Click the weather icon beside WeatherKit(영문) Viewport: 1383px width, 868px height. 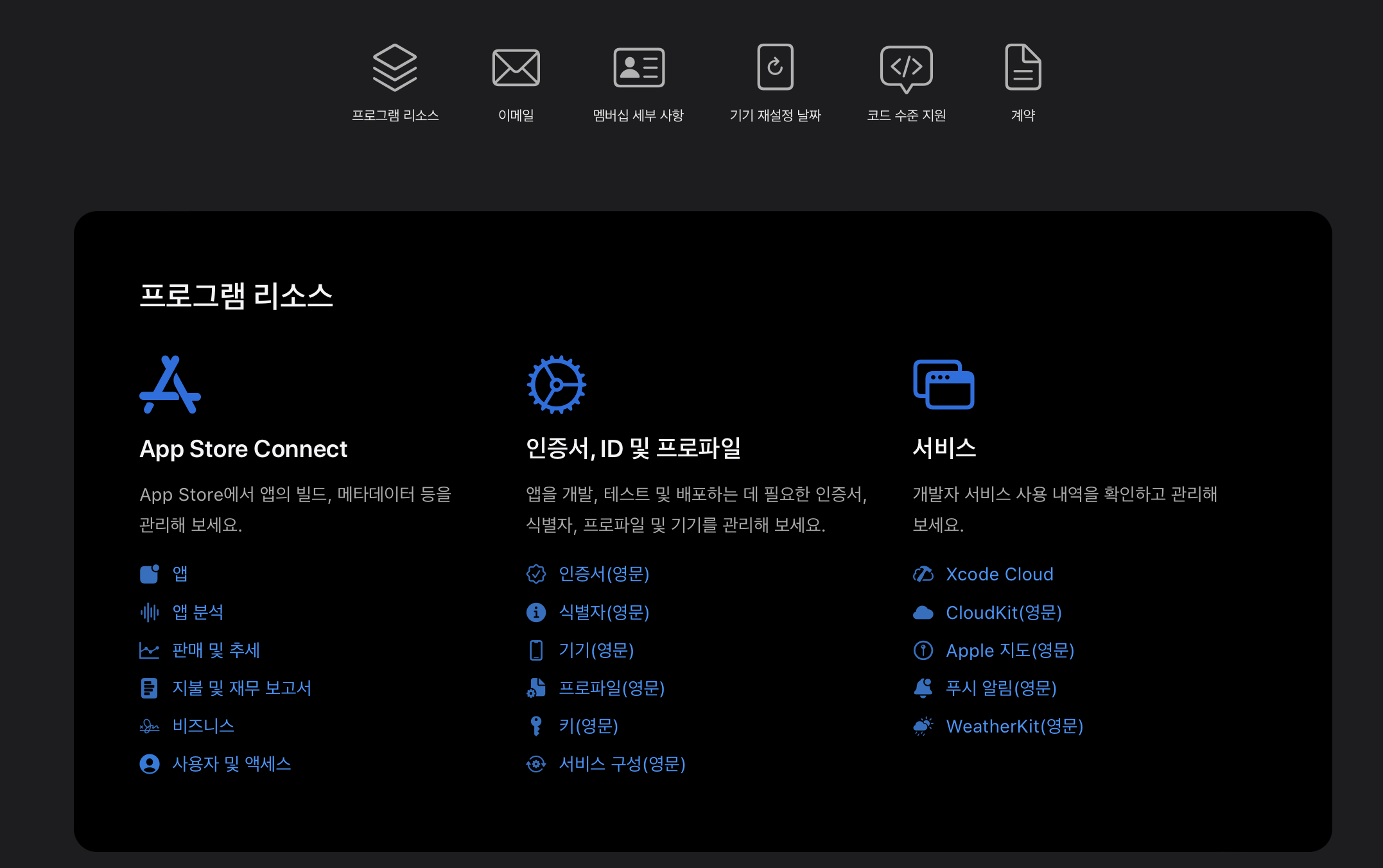click(x=923, y=726)
